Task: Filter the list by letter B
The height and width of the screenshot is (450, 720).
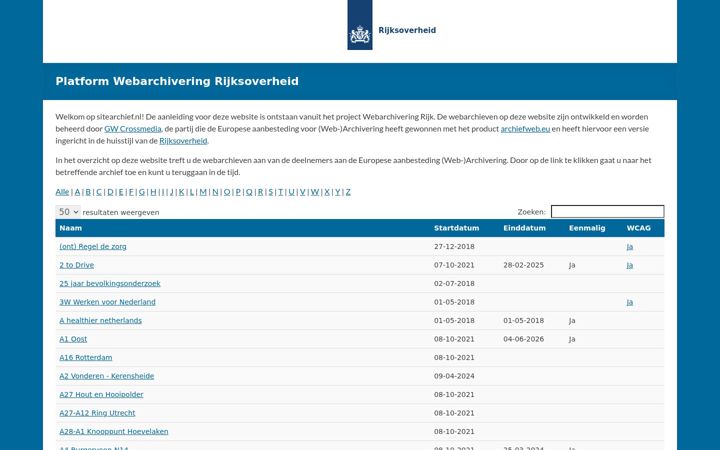Action: 88,192
